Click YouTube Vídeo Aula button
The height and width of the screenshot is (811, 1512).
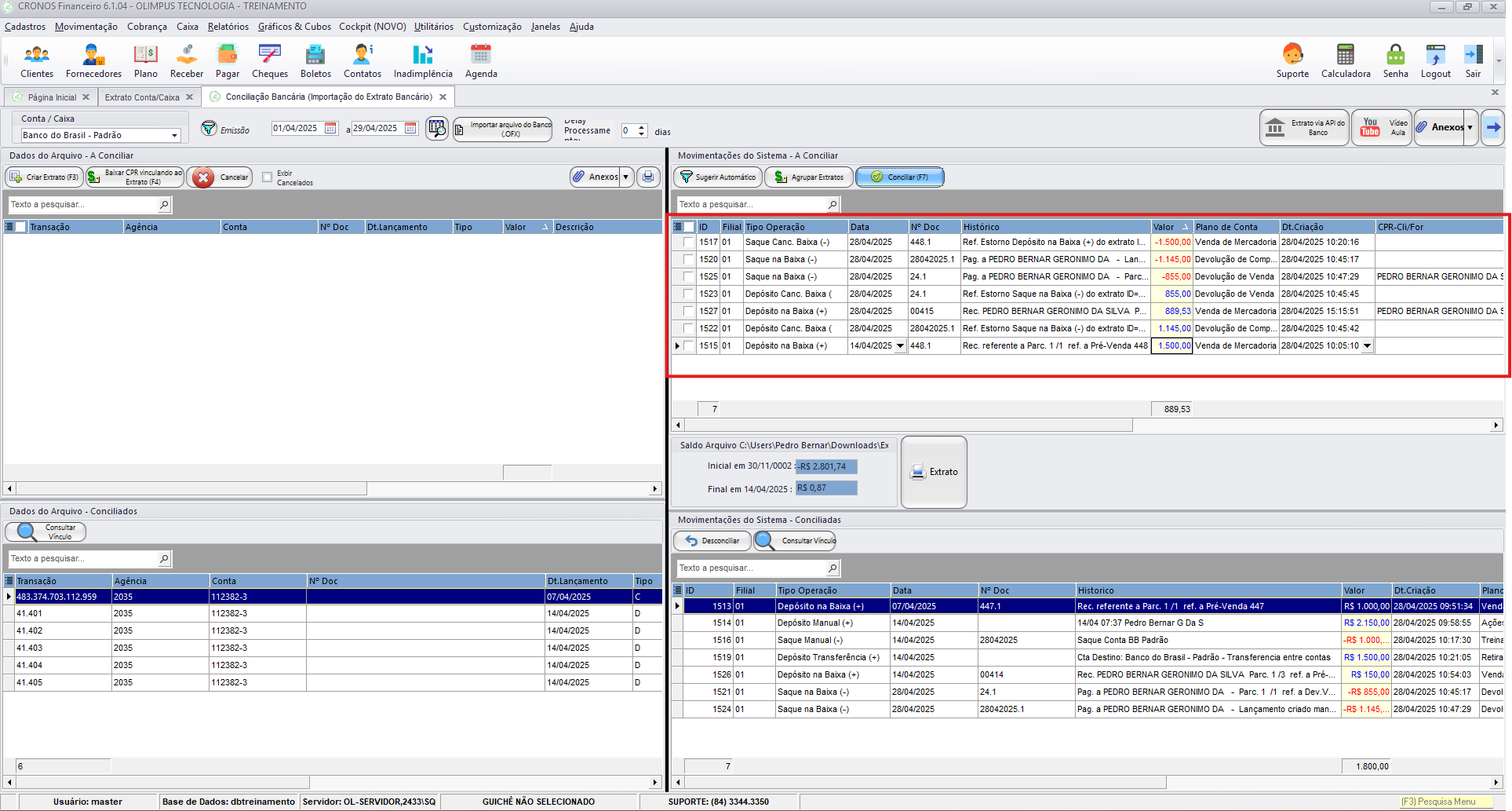coord(1383,127)
